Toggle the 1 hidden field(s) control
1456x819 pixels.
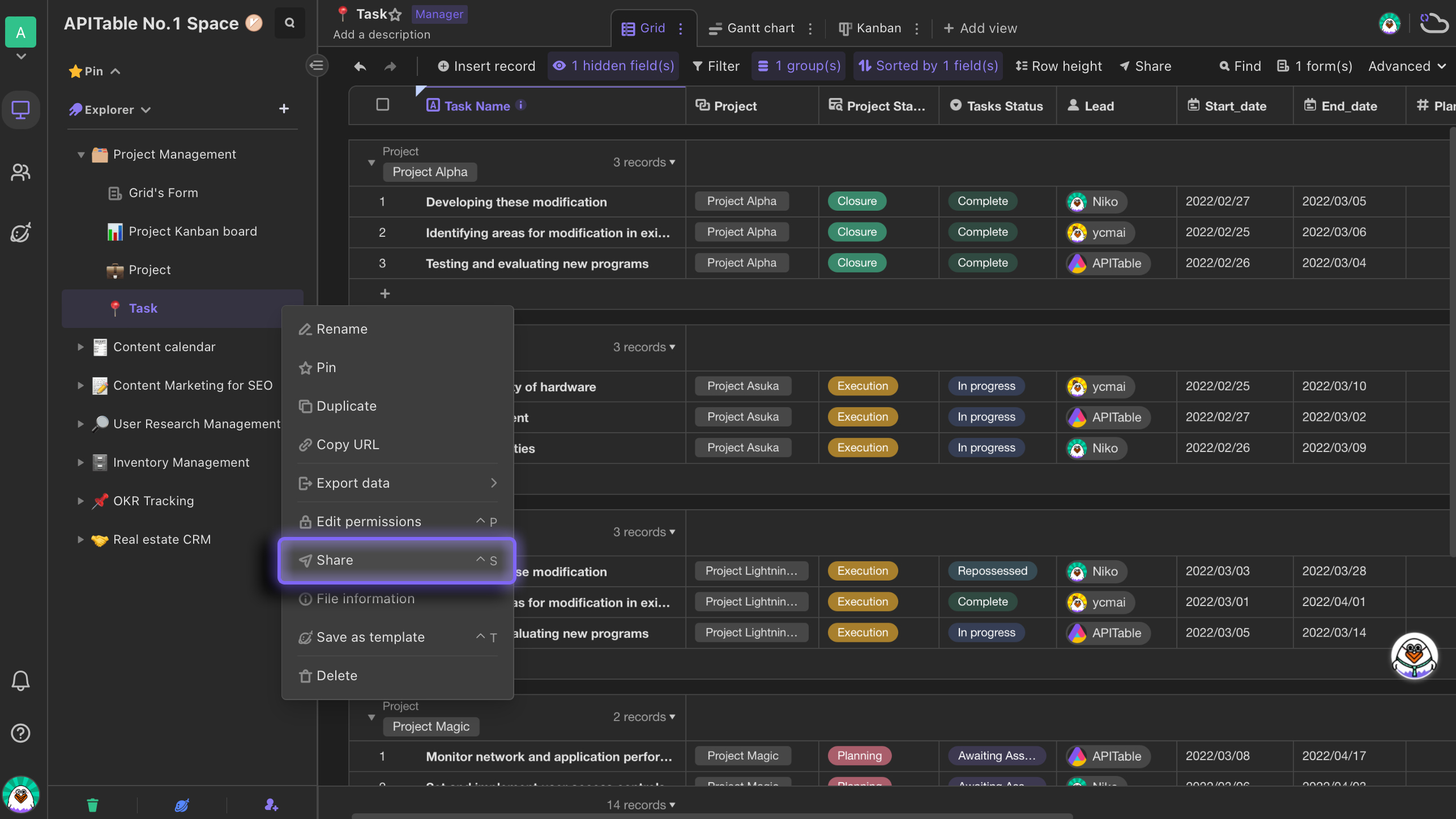pos(613,66)
